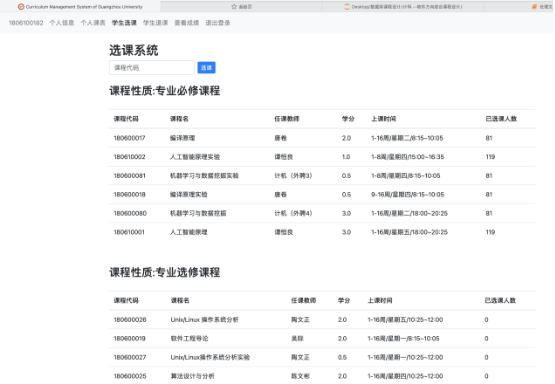The image size is (555, 384).
Task: Click course code 180600080
Action: coord(130,213)
